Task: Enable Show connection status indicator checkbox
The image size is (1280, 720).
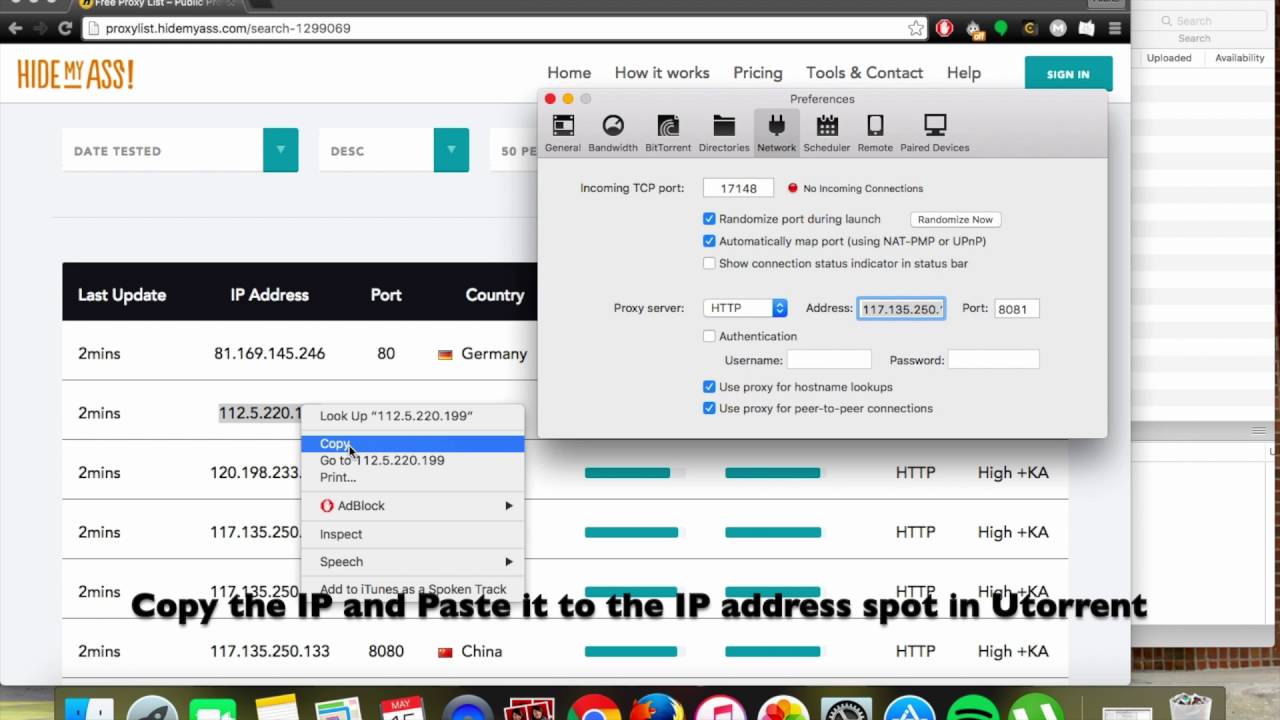Action: coord(709,263)
